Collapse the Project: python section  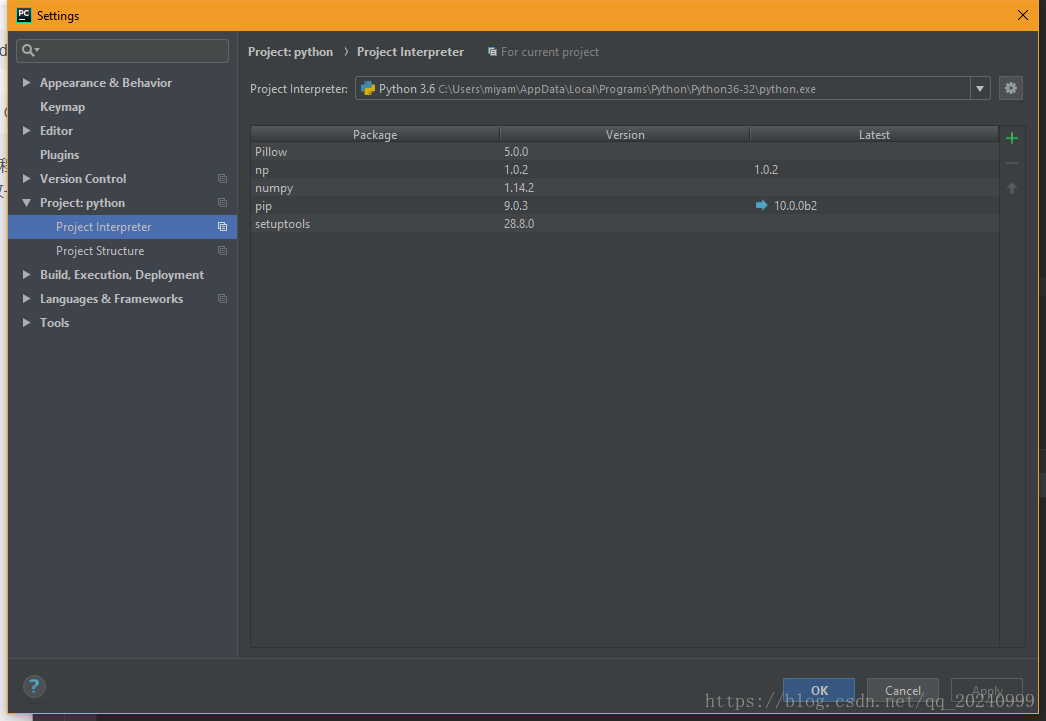point(27,203)
